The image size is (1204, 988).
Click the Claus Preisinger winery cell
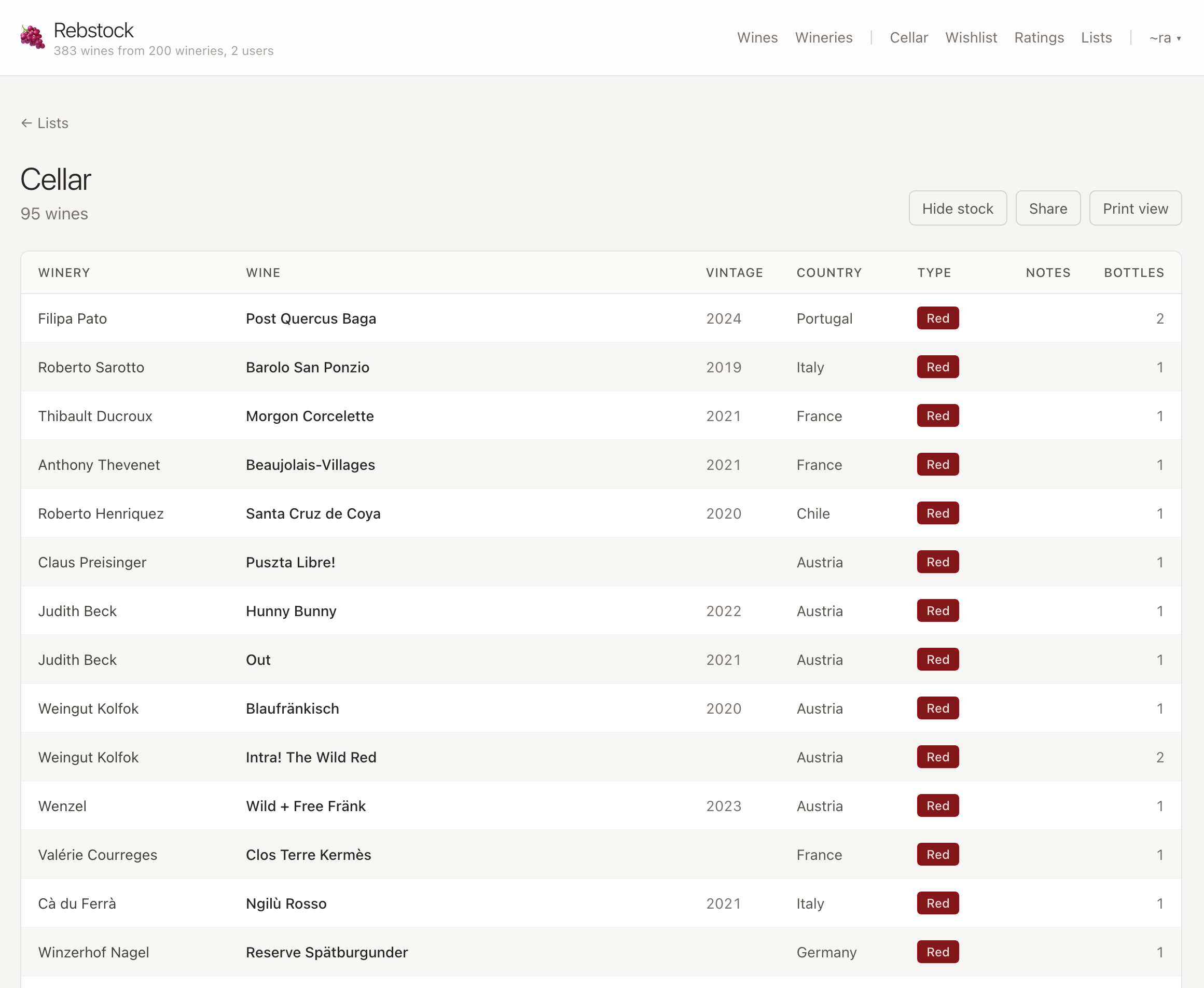click(x=92, y=562)
